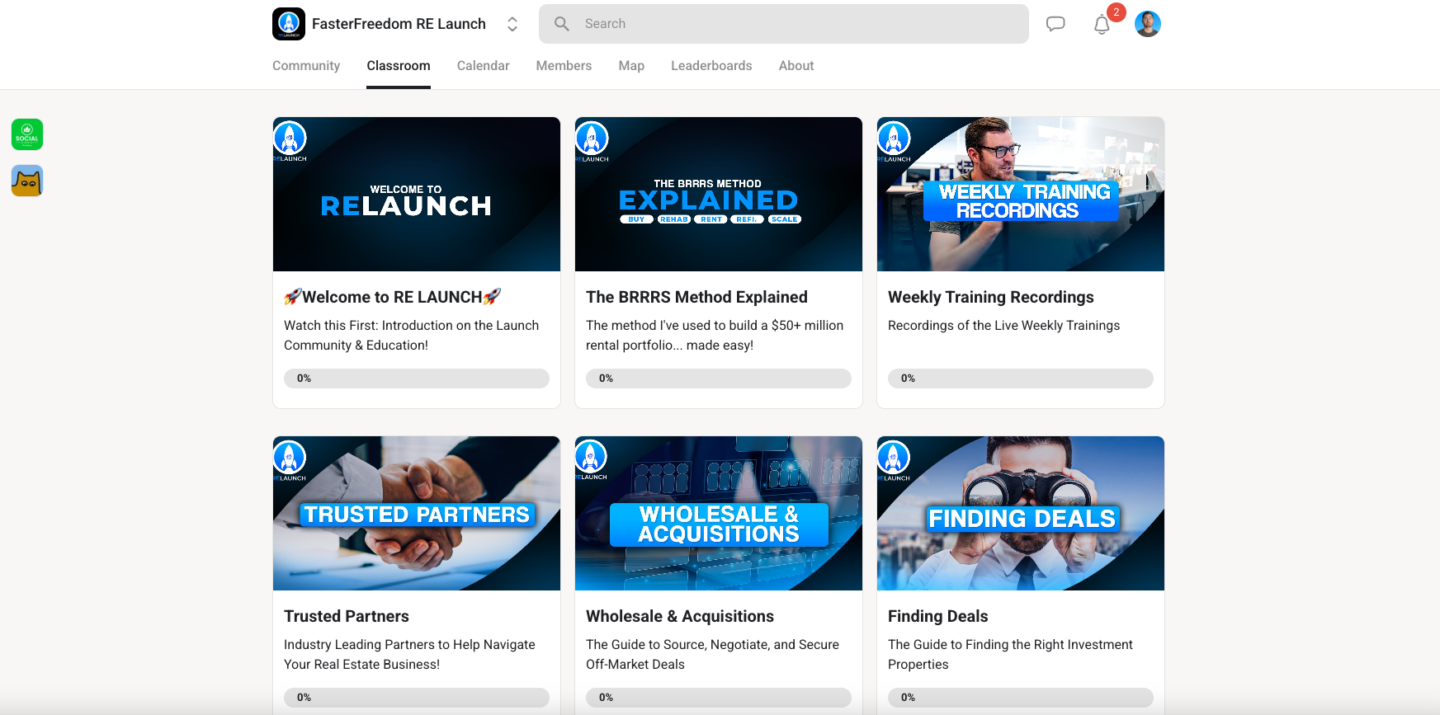
Task: Open the Trusted Partners course title
Action: [x=346, y=616]
